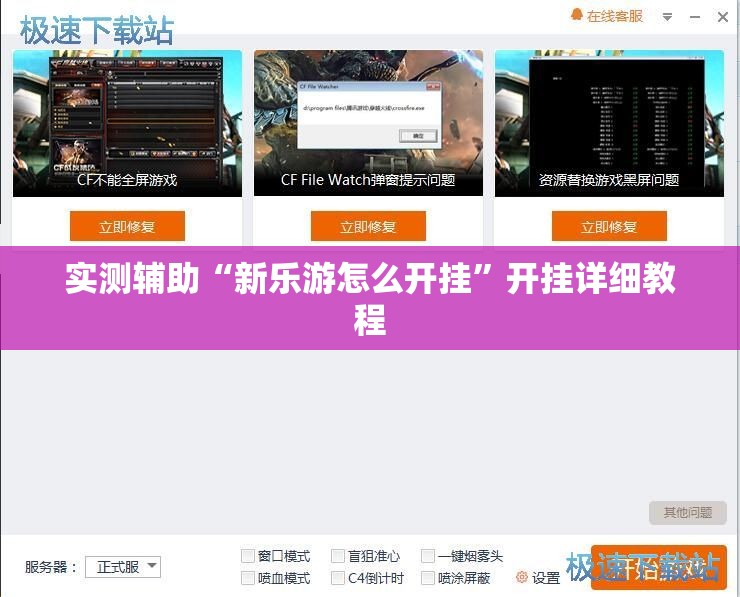Expand the 服务器 正式服 dropdown
Screen dimensions: 740x597
coord(123,567)
